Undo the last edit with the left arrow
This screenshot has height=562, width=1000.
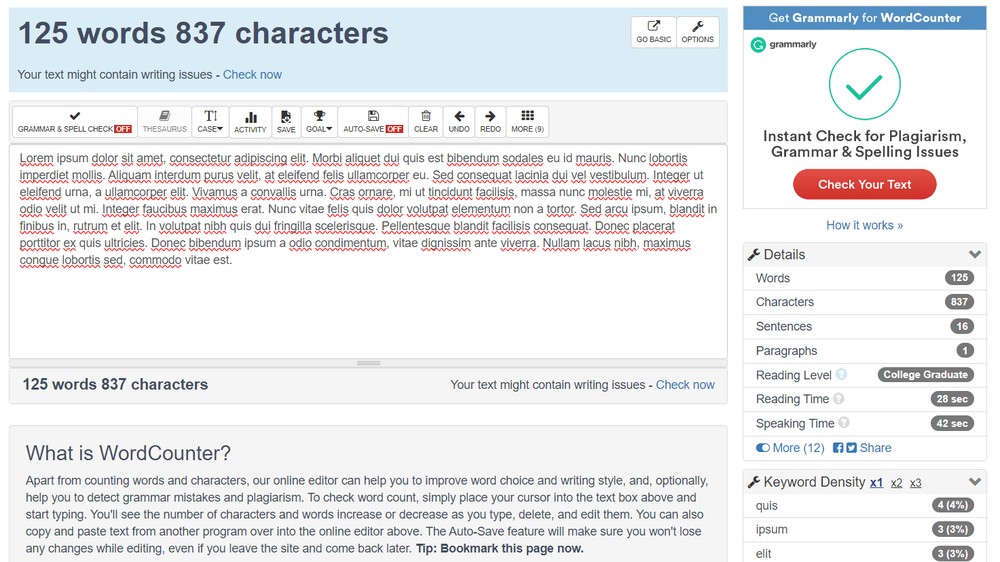click(x=459, y=122)
